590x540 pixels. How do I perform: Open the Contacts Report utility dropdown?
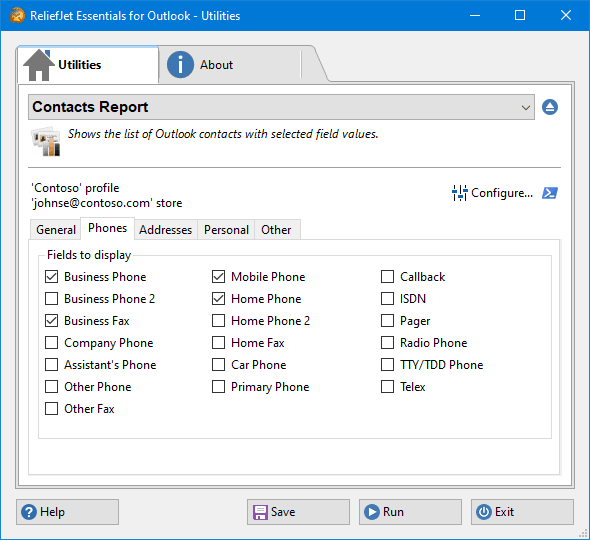[x=281, y=107]
